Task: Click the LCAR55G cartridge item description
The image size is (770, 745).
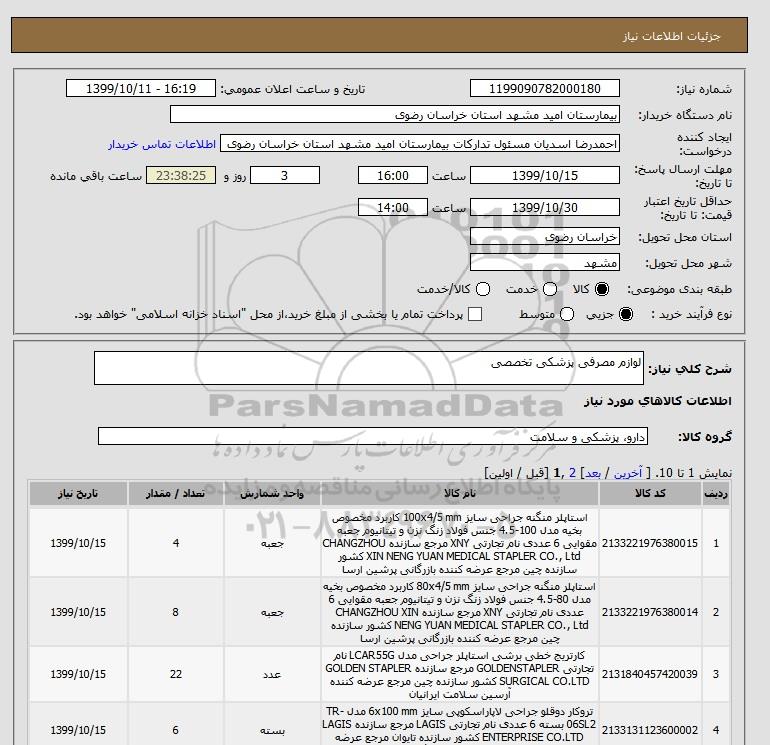Action: 460,674
